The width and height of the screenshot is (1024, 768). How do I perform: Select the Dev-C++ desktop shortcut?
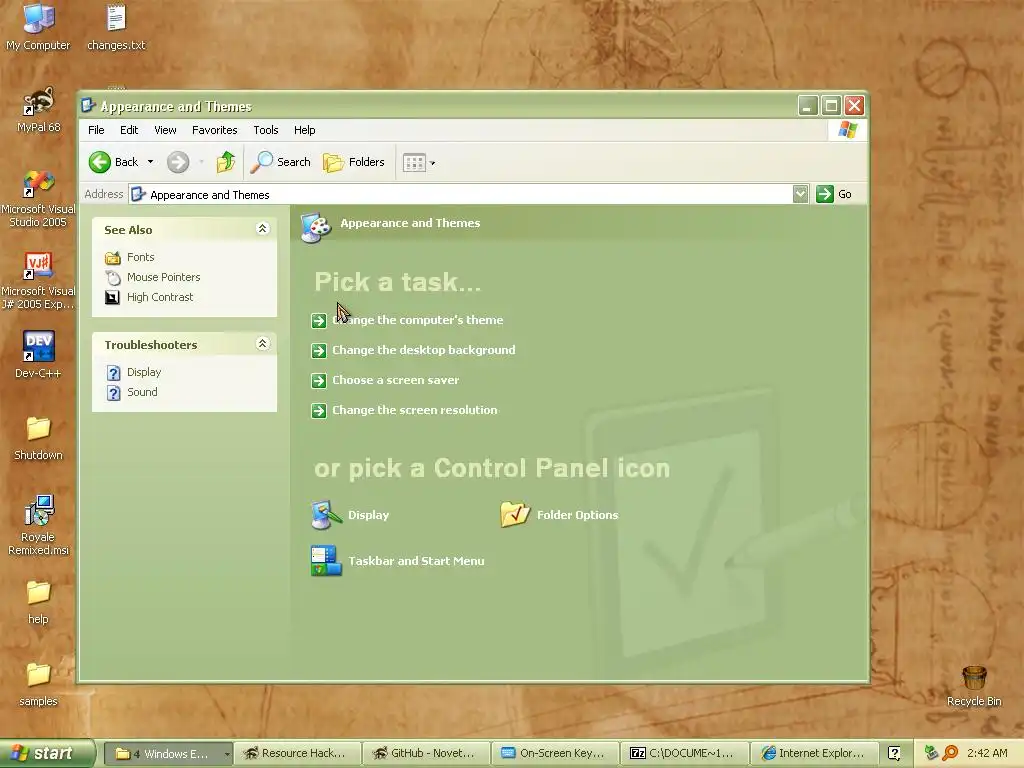click(38, 356)
